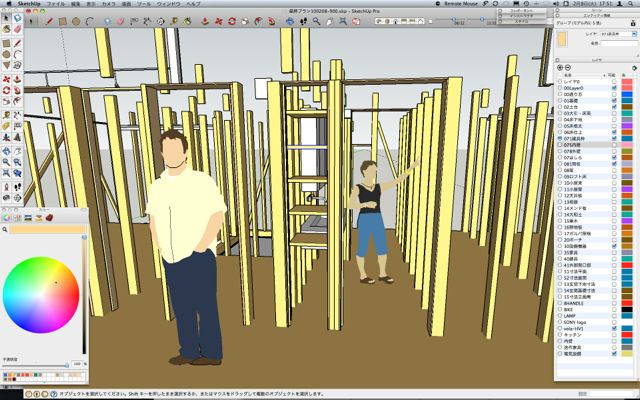Select the Position Camera tool in left palette
The width and height of the screenshot is (640, 400).
(x=6, y=187)
